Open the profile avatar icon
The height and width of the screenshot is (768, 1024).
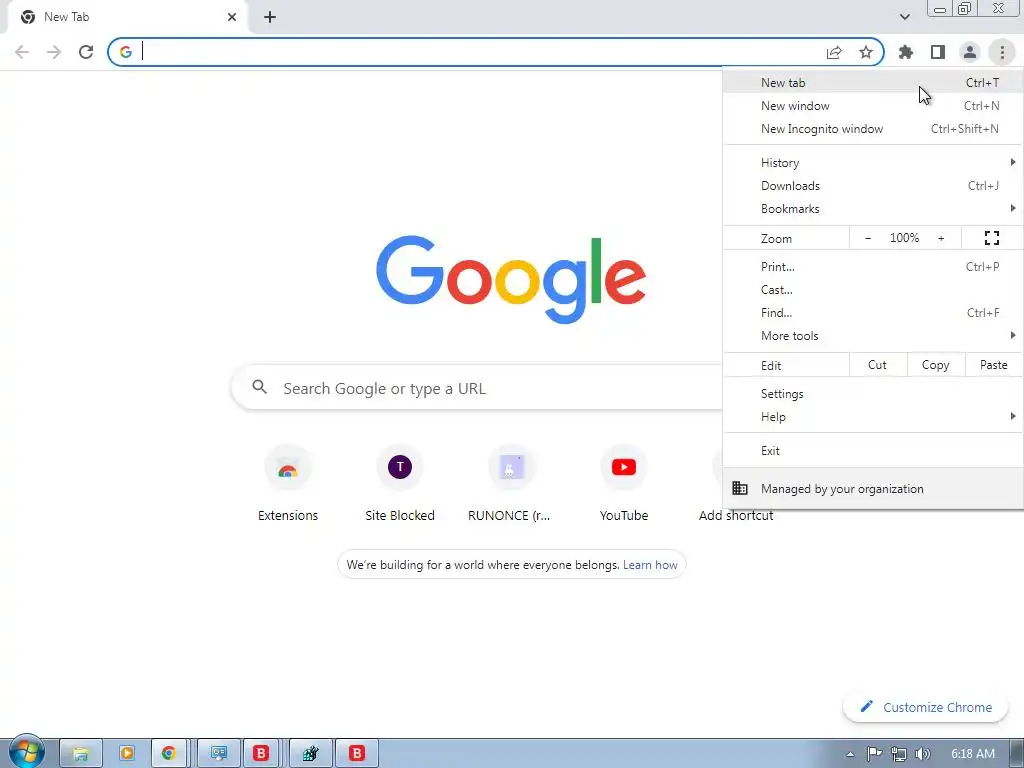[x=970, y=52]
